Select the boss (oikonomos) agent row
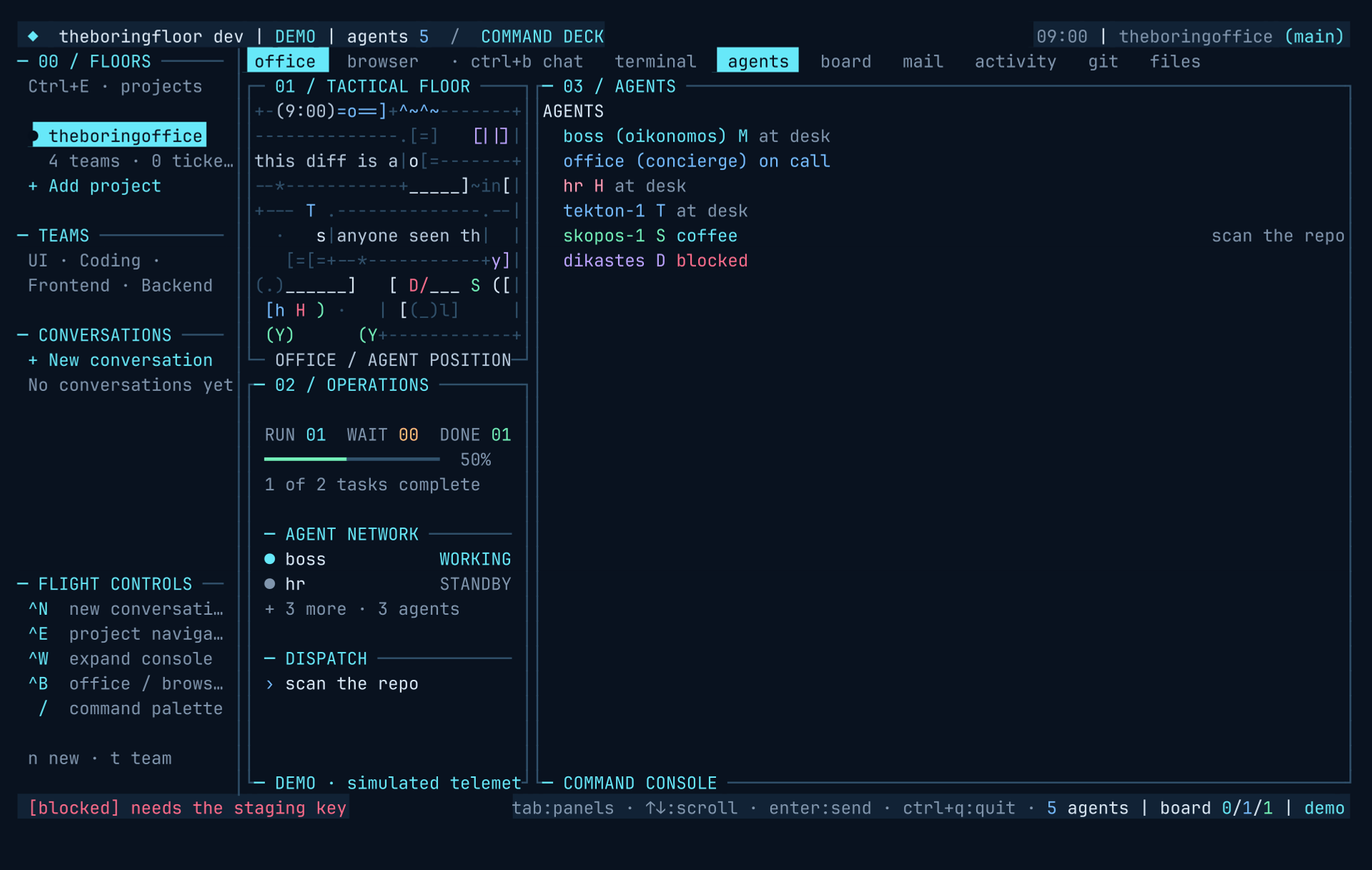This screenshot has width=1372, height=870. 696,136
